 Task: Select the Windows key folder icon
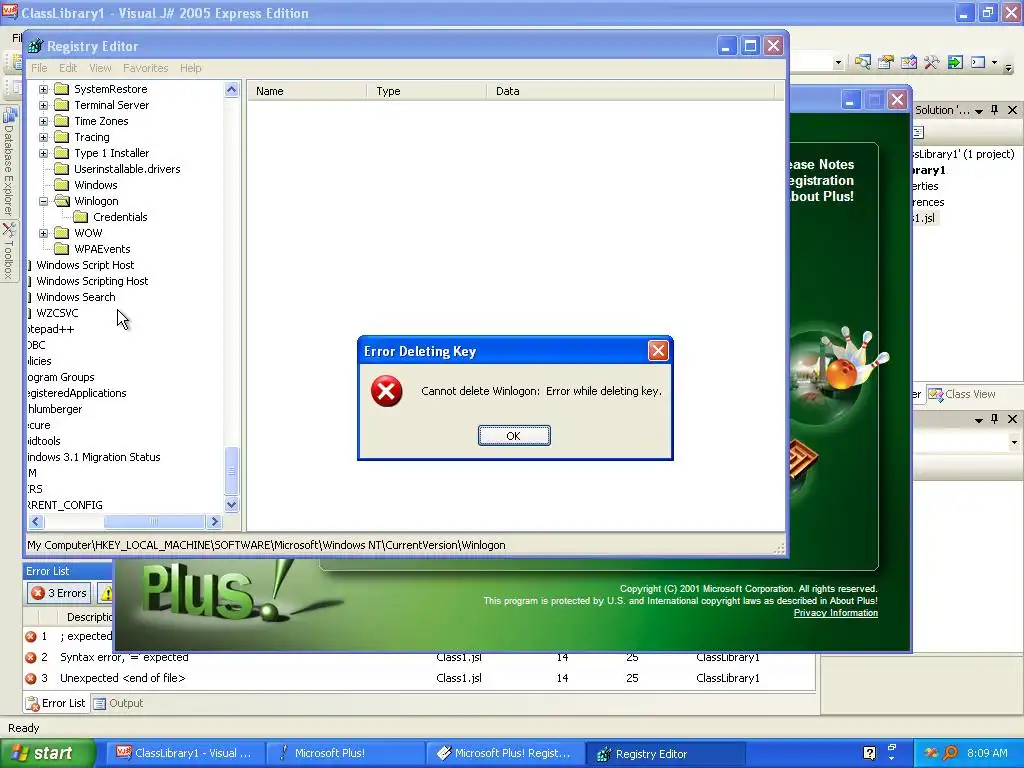pyautogui.click(x=61, y=185)
